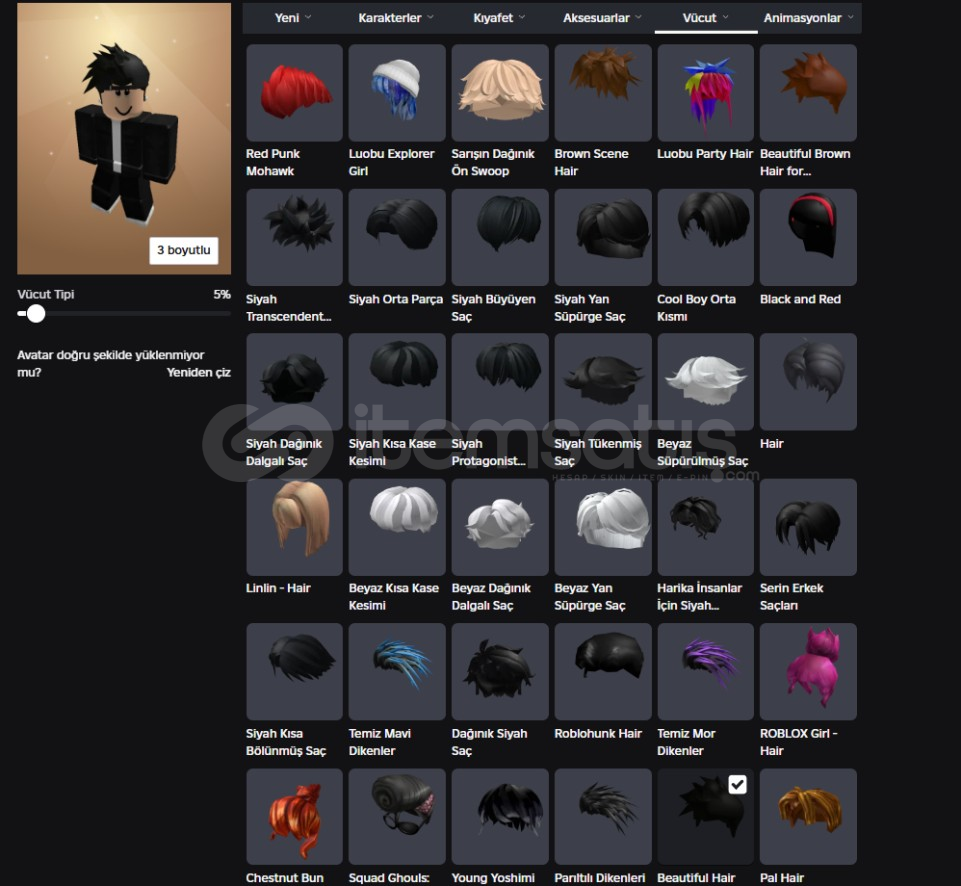Go to the Animasyonlar tab
961x886 pixels.
point(808,18)
